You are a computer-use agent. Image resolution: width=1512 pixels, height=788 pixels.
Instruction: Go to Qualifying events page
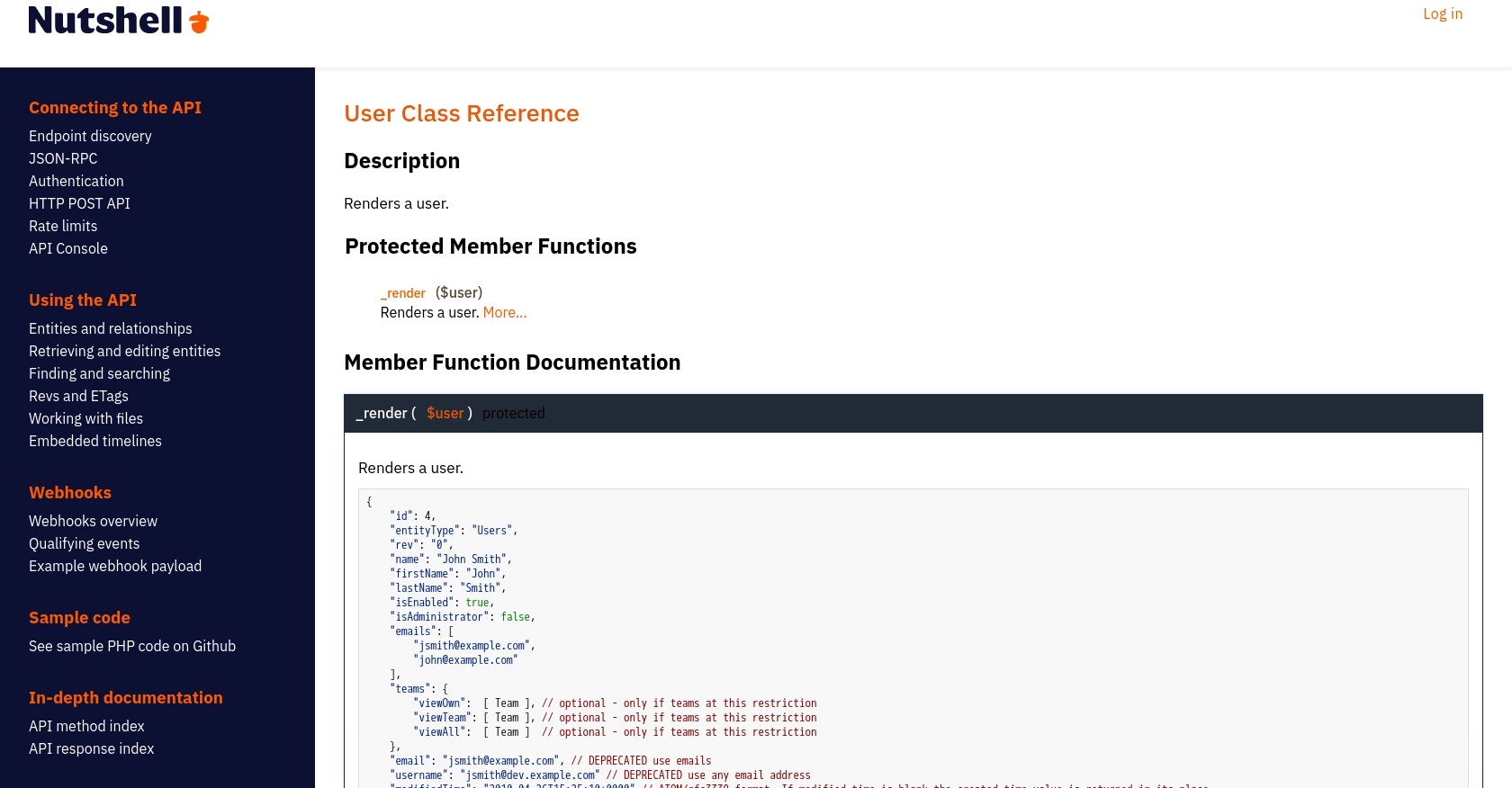[x=84, y=543]
